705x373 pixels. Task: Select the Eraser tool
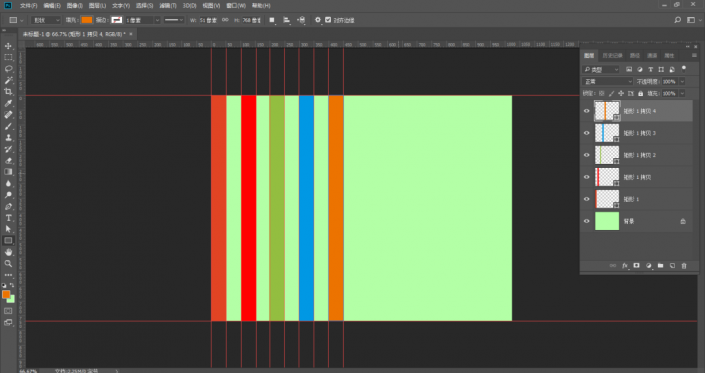pos(8,160)
